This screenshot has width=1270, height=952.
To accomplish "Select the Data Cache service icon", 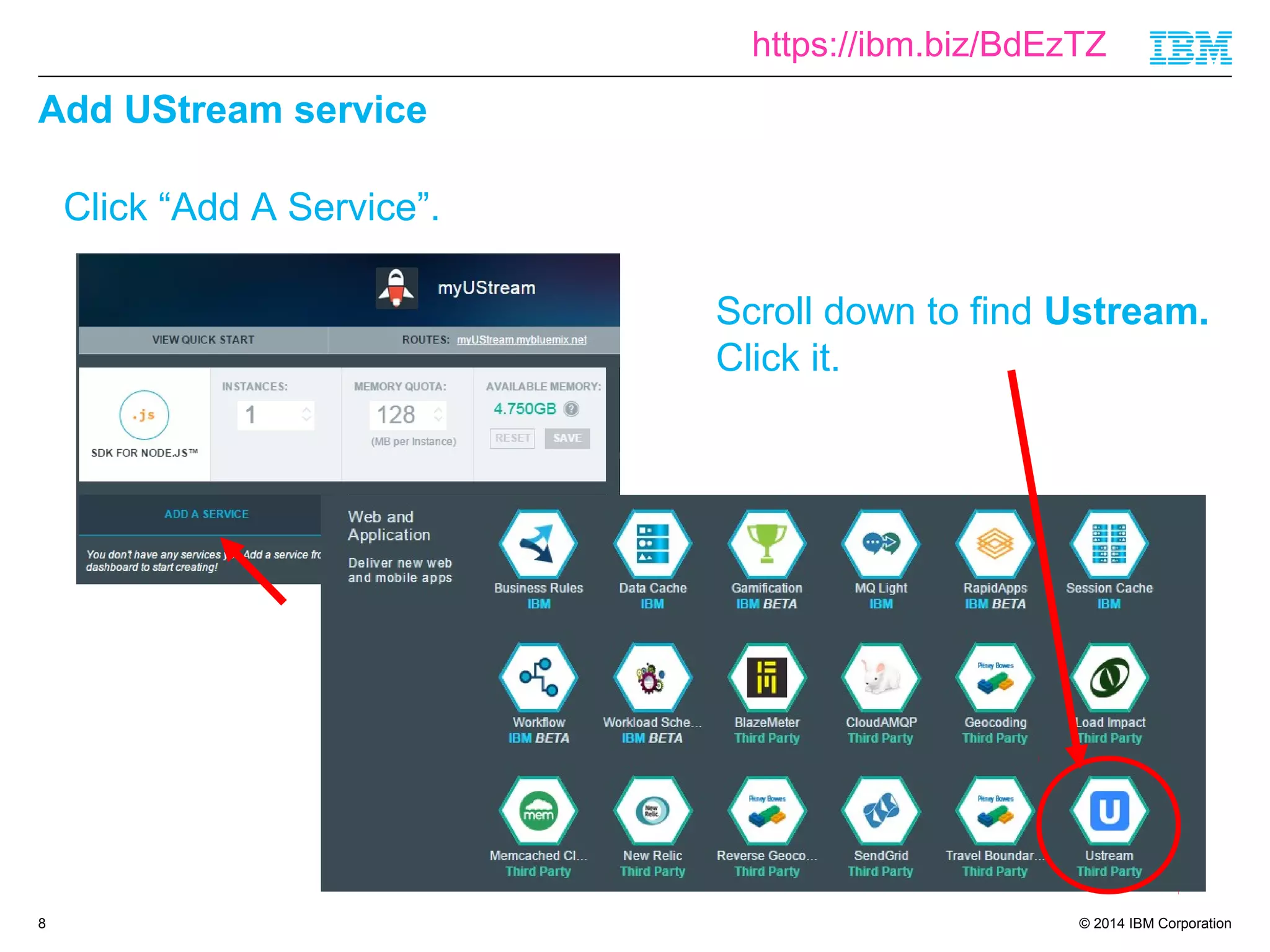I will point(652,544).
